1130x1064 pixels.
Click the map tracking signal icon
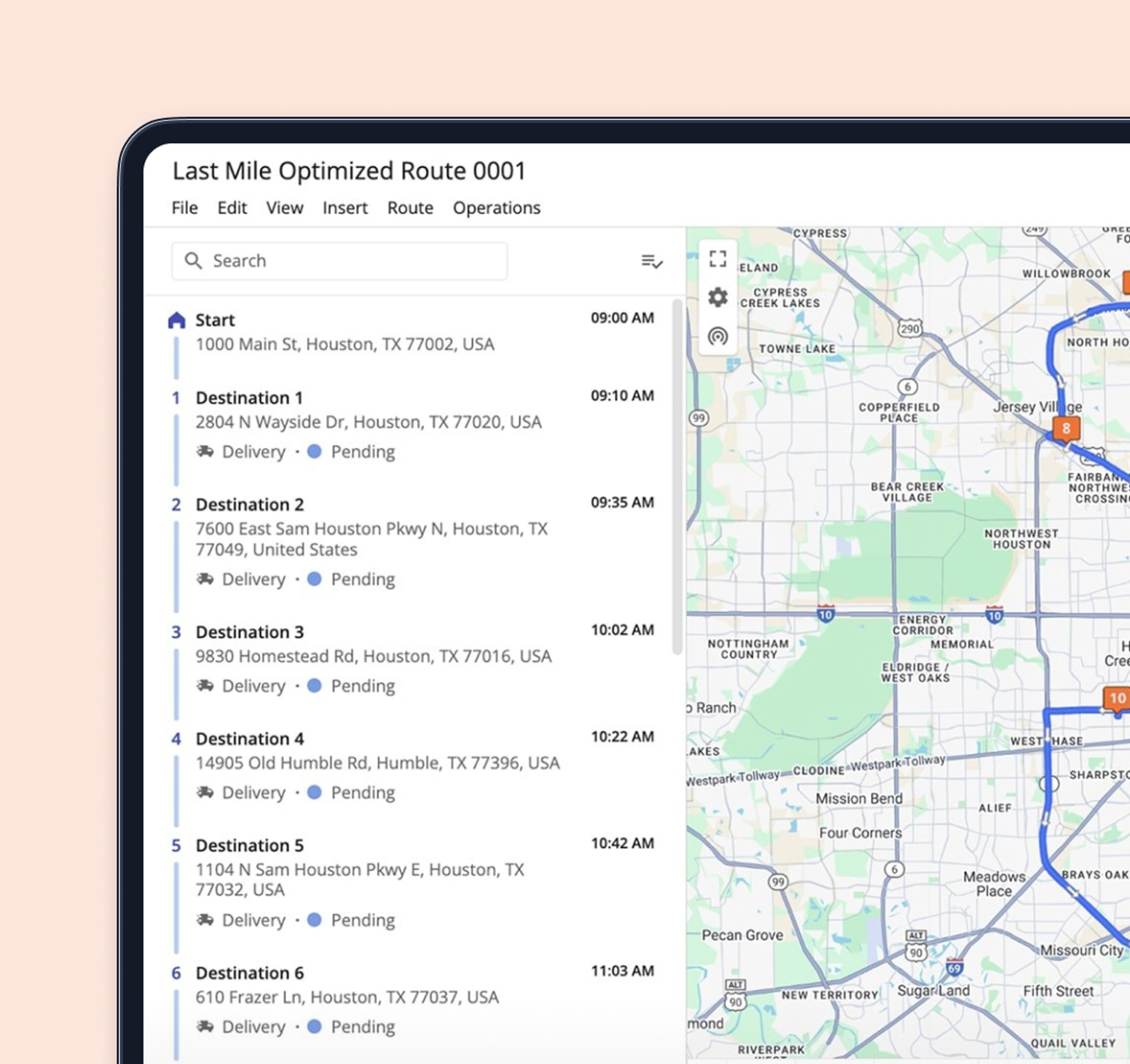pyautogui.click(x=718, y=336)
